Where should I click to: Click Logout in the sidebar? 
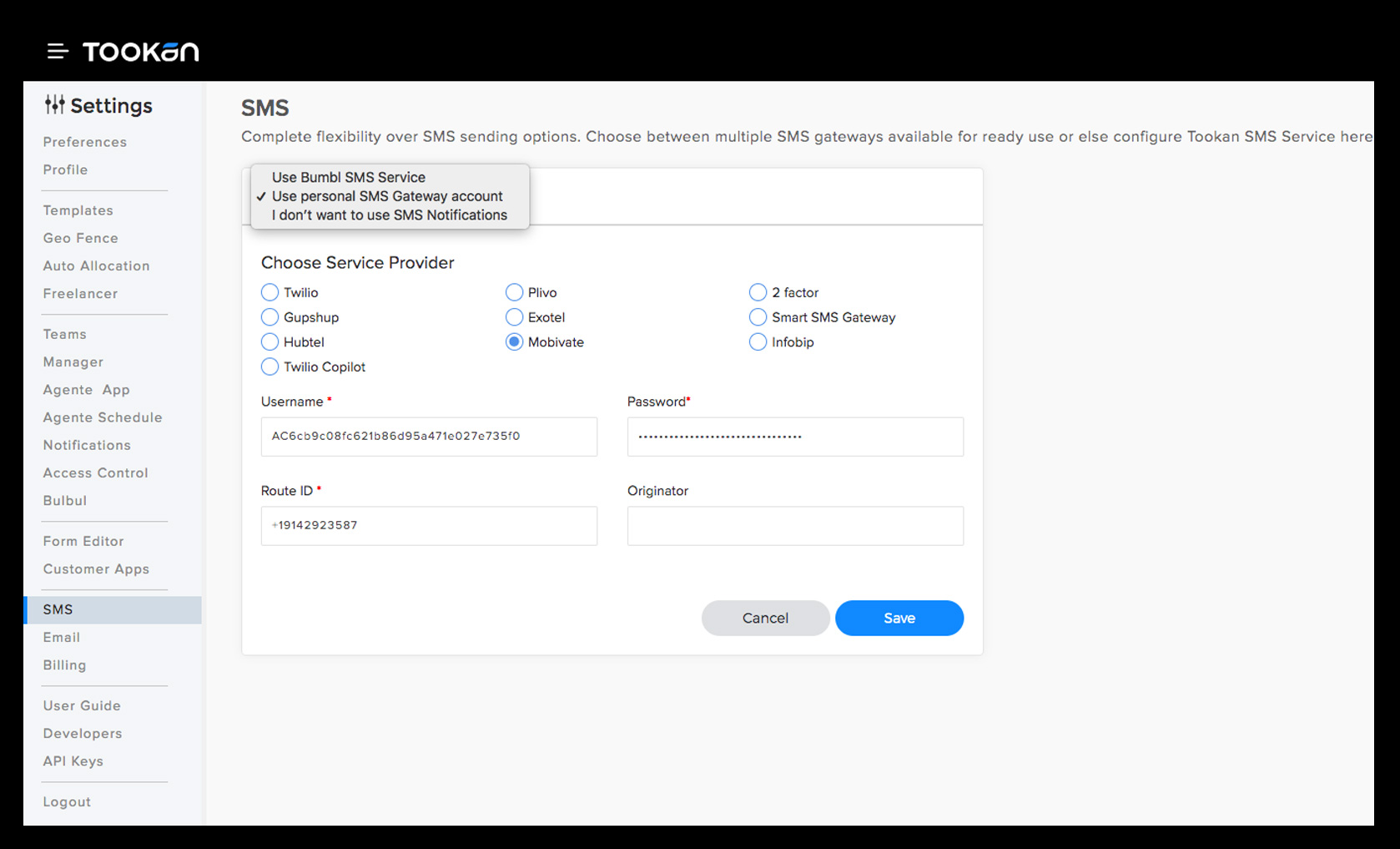[67, 801]
